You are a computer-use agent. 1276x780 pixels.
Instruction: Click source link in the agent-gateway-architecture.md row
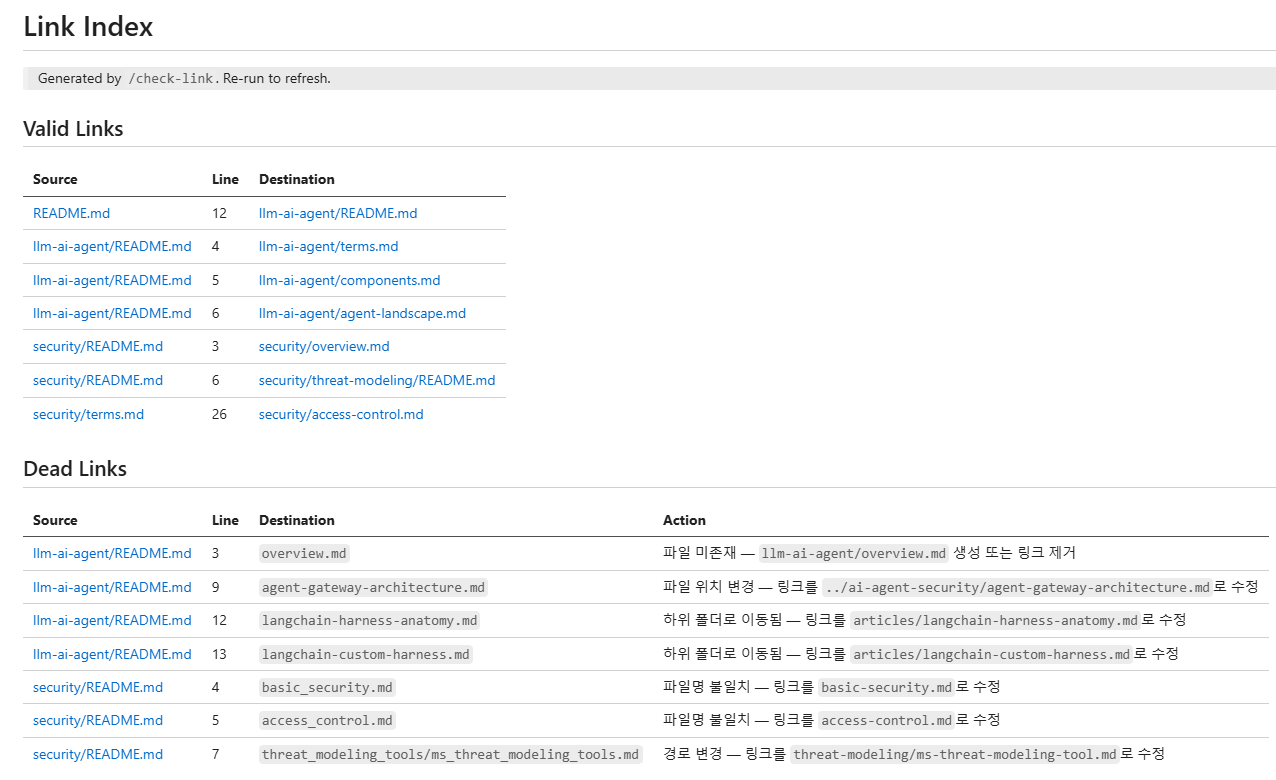pyautogui.click(x=112, y=587)
